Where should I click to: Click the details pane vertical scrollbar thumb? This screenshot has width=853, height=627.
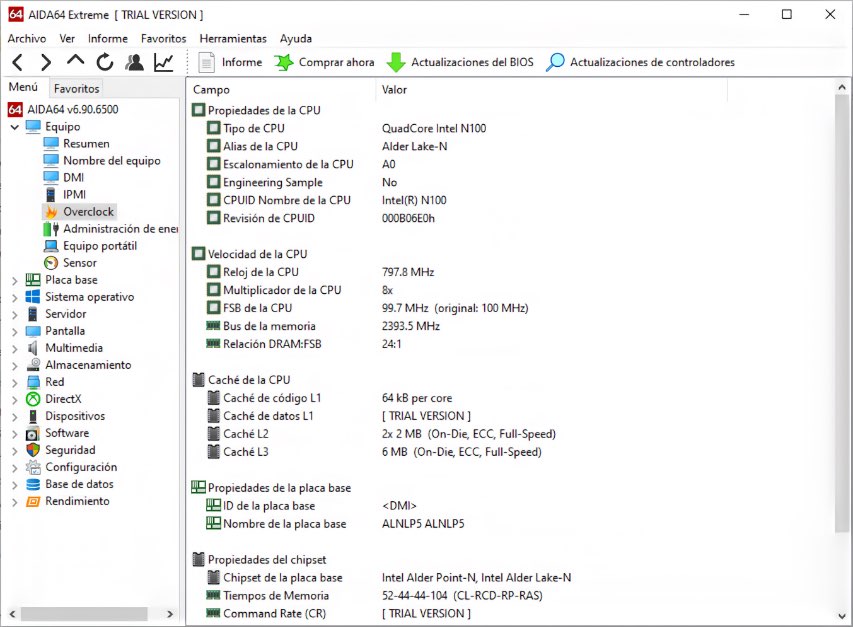(841, 314)
